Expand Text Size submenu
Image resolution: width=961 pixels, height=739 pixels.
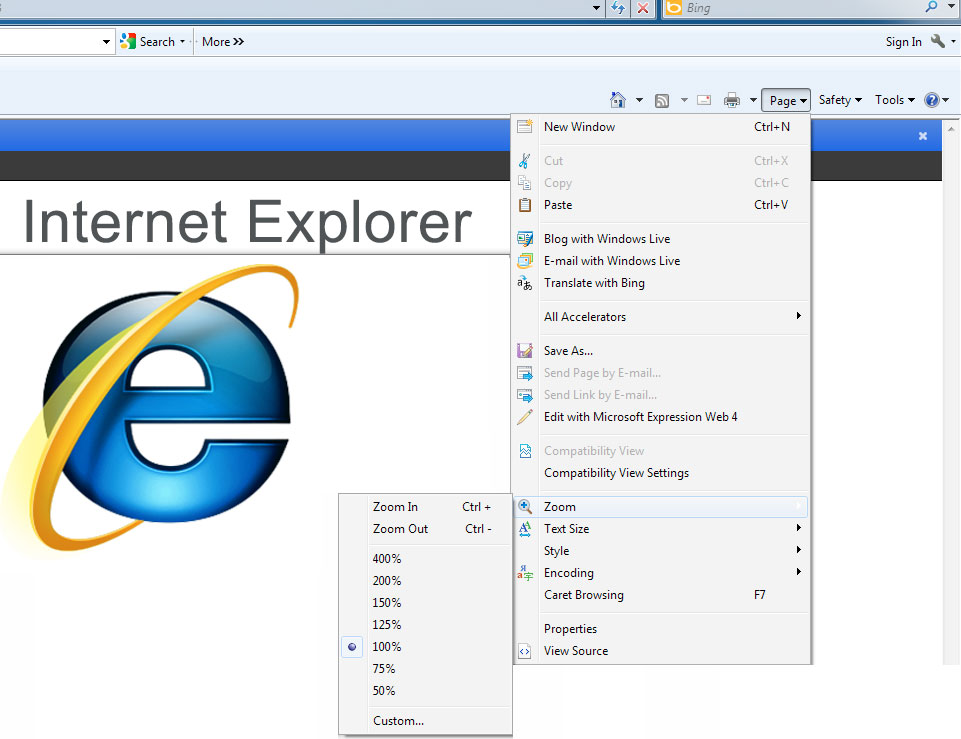pyautogui.click(x=661, y=528)
